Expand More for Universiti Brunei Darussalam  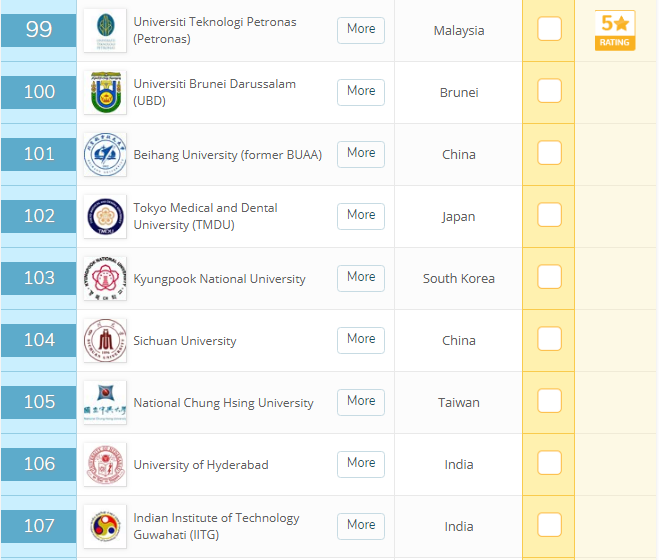coord(361,92)
